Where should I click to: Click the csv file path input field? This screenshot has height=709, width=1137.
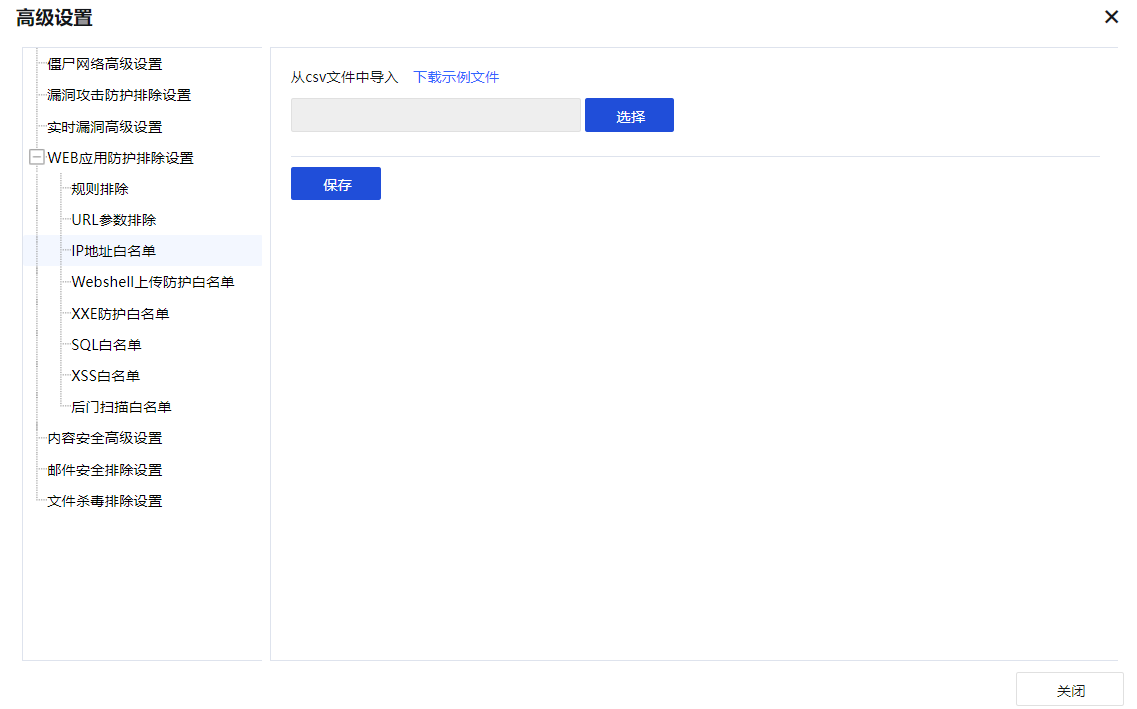pos(435,115)
